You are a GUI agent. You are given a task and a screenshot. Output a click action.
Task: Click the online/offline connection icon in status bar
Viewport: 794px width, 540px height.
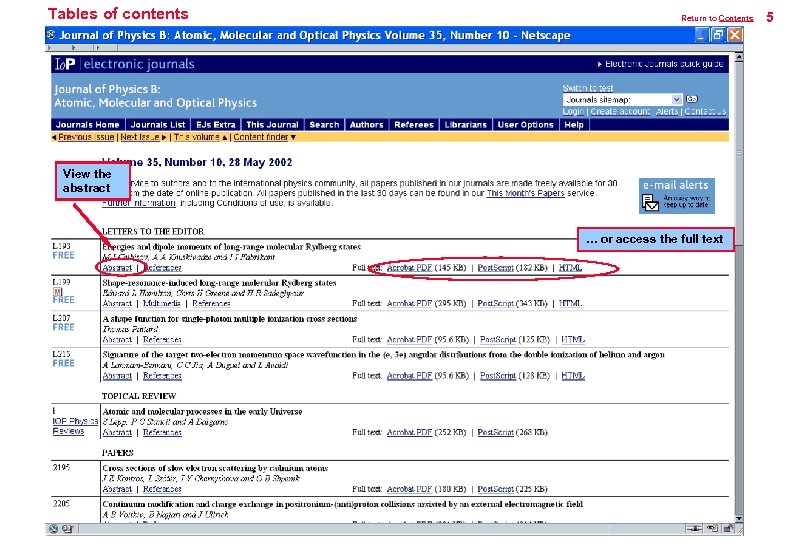695,528
